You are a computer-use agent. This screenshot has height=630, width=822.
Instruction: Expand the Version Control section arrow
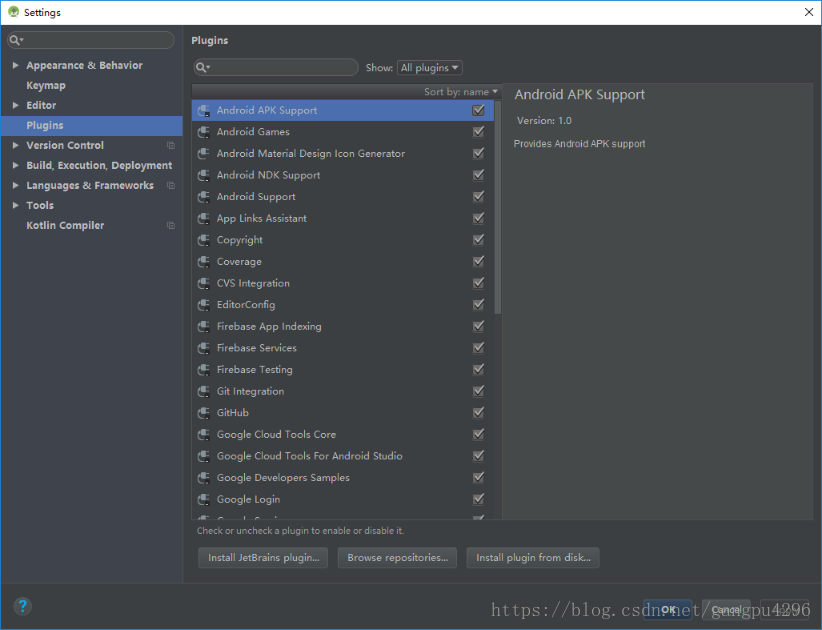pos(15,145)
